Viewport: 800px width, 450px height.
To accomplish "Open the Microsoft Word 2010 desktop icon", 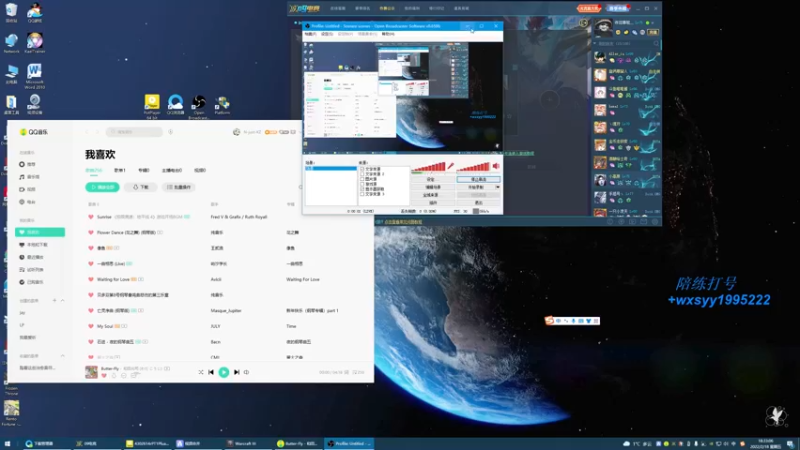I will point(34,76).
